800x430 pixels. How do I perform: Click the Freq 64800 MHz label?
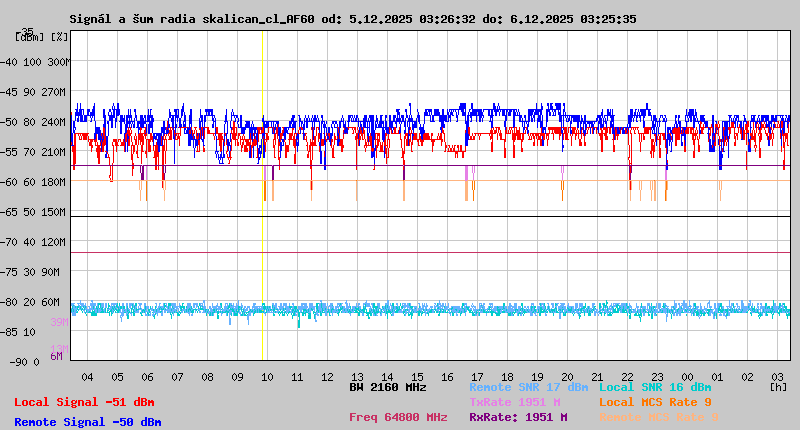[x=398, y=417]
